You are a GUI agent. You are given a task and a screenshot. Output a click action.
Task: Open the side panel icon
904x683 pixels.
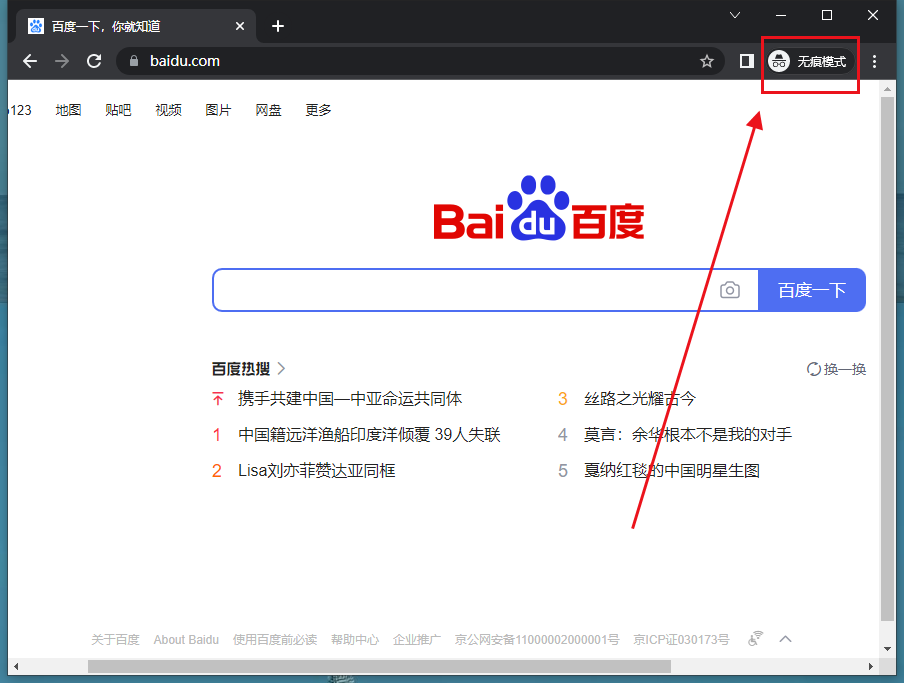pyautogui.click(x=747, y=61)
